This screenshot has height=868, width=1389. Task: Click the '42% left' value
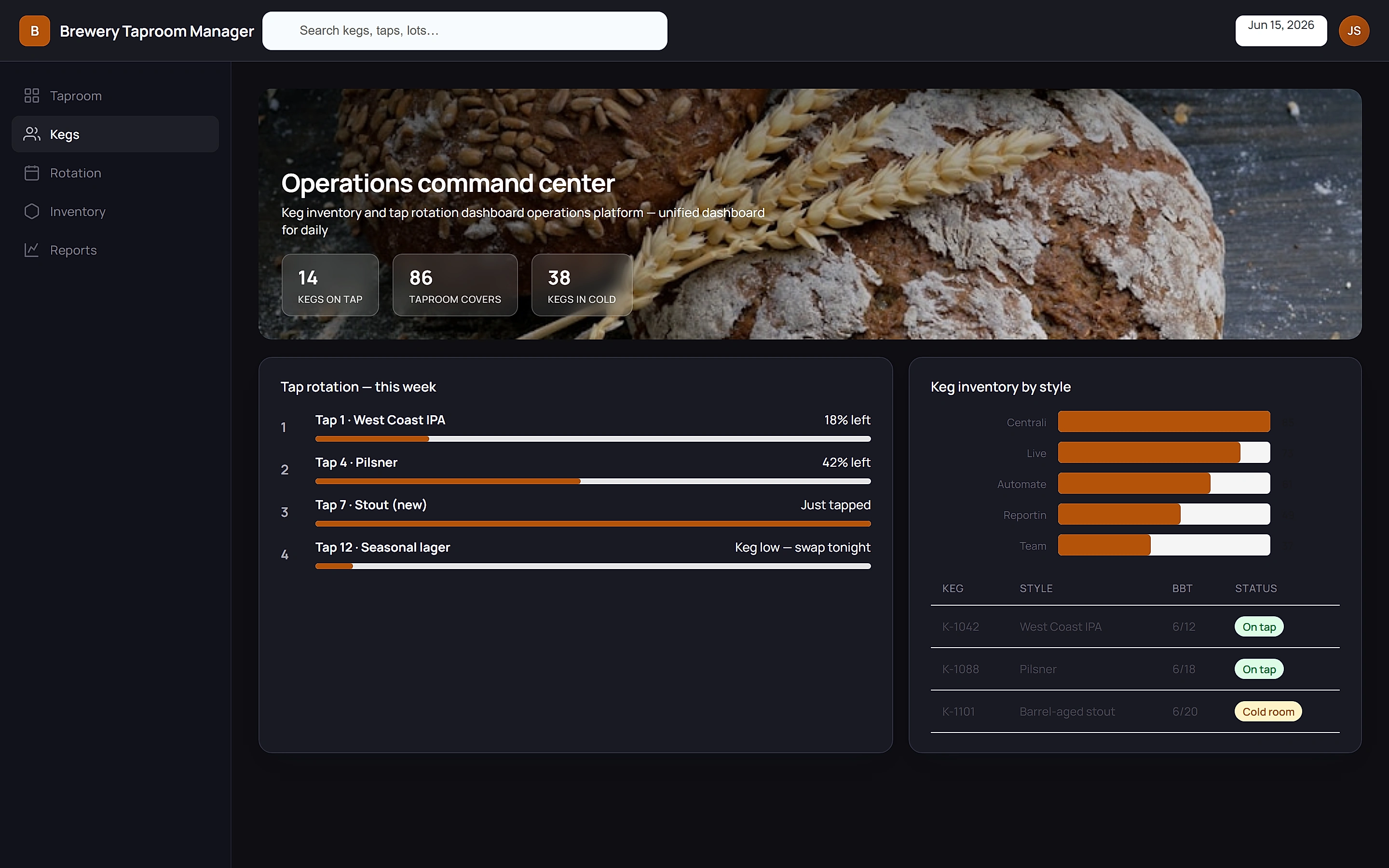(x=846, y=462)
